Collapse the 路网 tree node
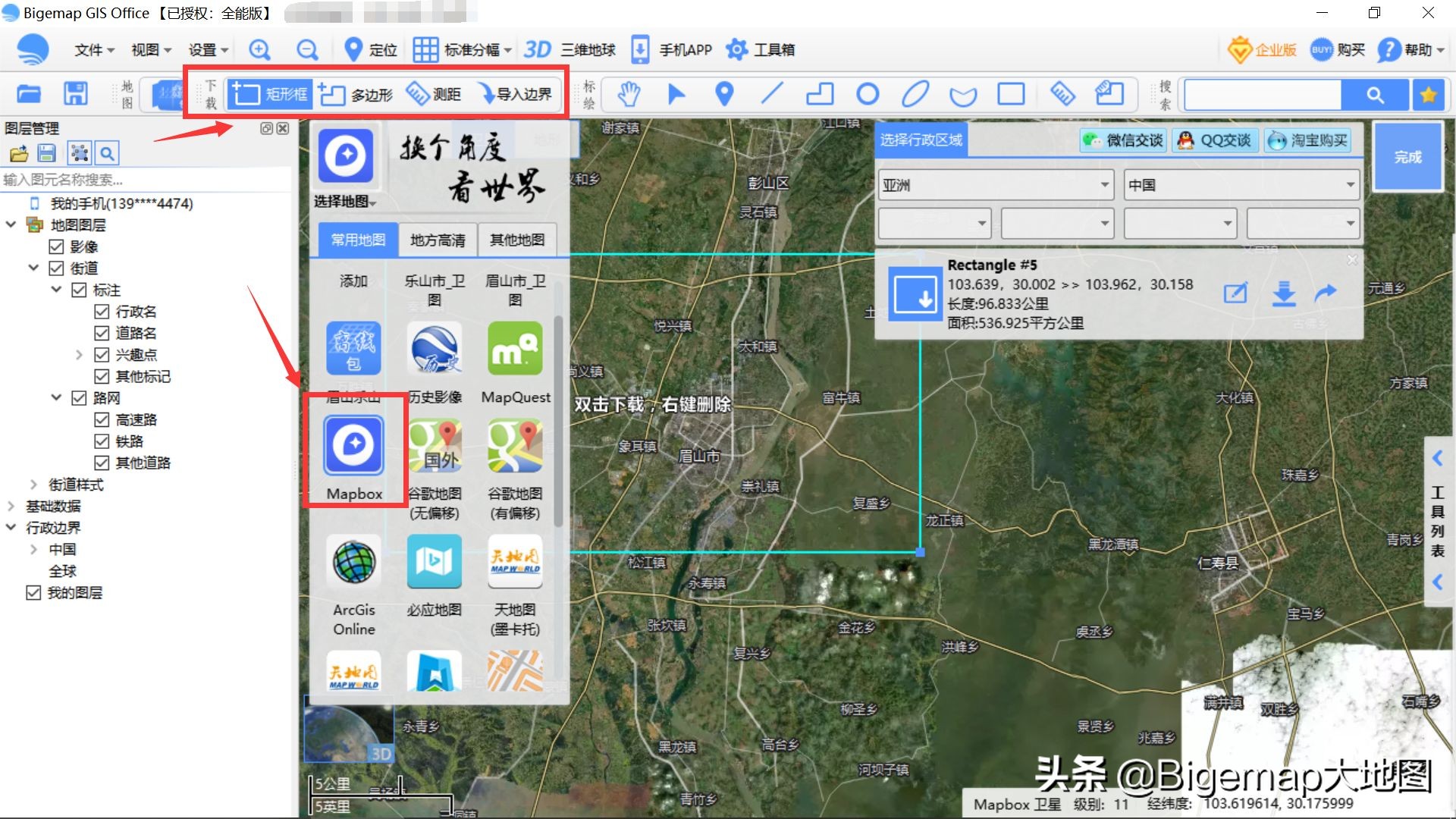The width and height of the screenshot is (1456, 819). 56,397
